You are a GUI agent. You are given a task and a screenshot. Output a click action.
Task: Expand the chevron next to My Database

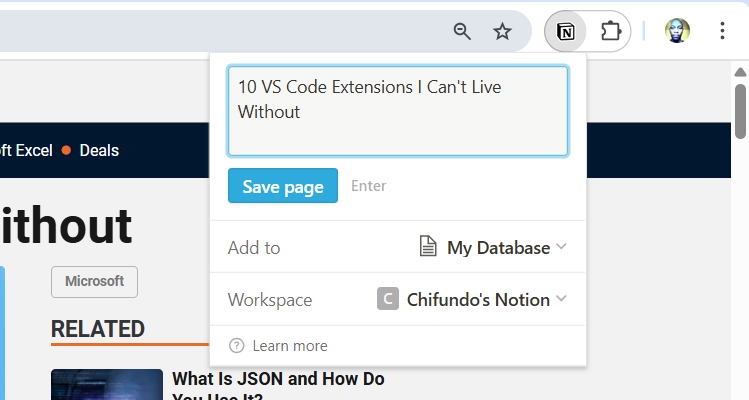561,247
